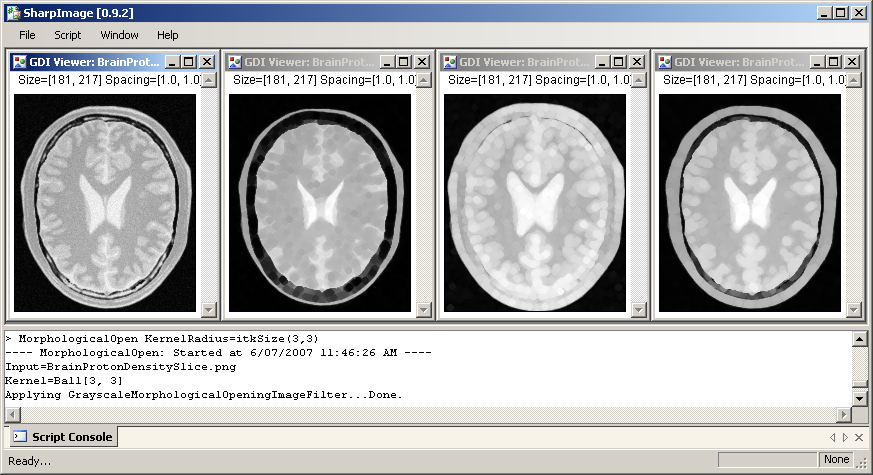The image size is (873, 475).
Task: Click the second GDI Viewer window icon
Action: click(234, 62)
